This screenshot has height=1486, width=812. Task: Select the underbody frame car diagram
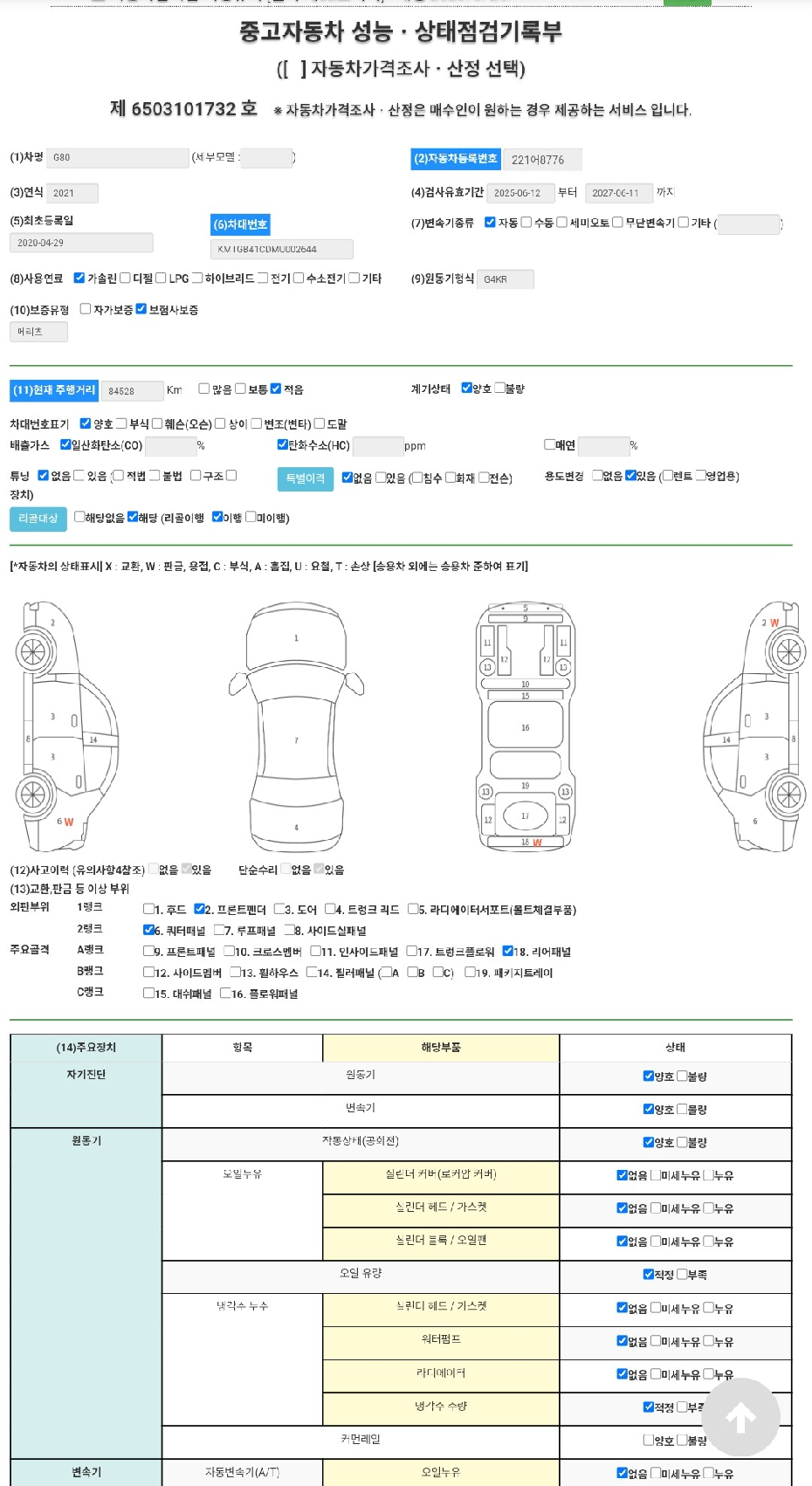[x=525, y=725]
